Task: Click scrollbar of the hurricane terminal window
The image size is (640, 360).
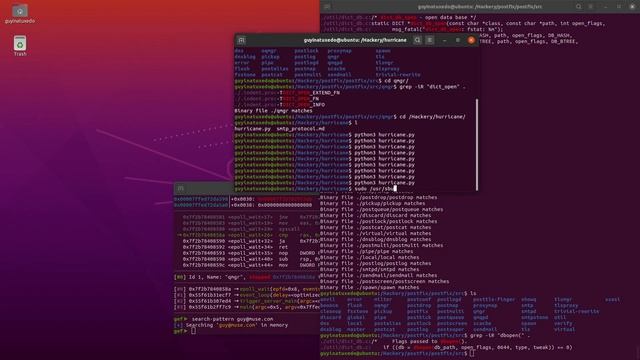Action: click(x=477, y=144)
